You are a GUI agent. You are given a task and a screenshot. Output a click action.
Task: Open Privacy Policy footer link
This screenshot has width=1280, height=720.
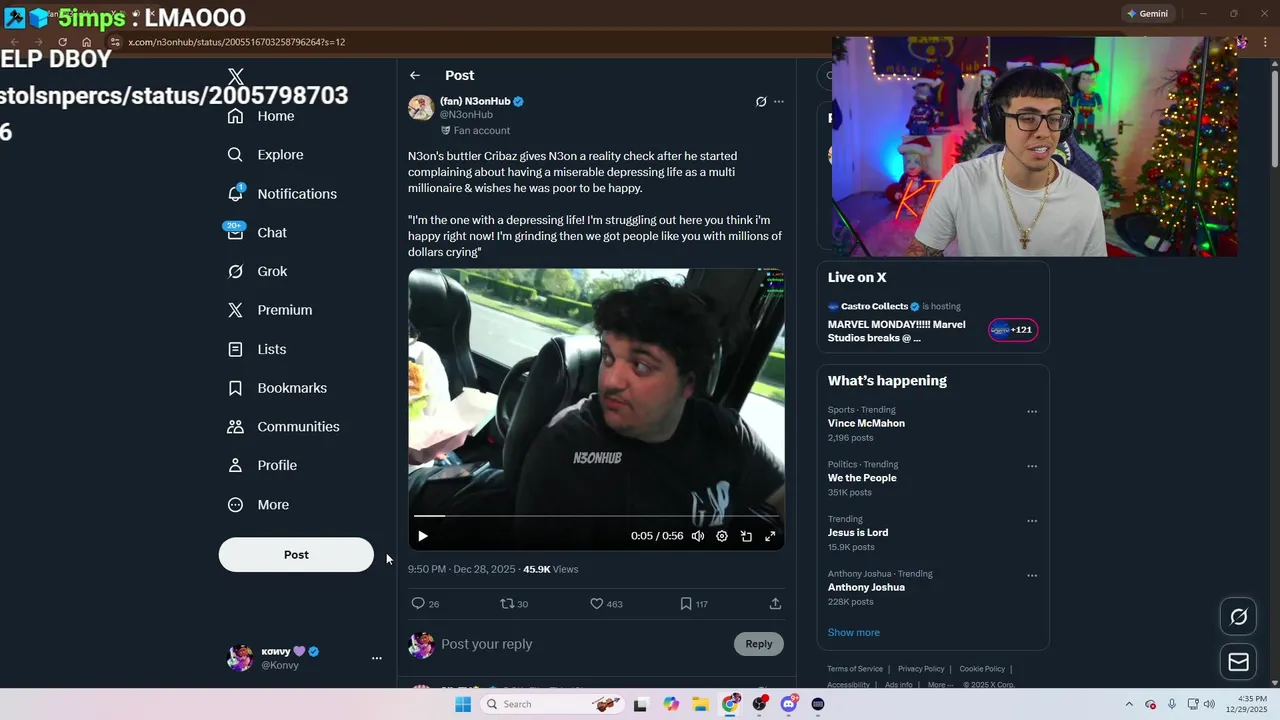921,669
